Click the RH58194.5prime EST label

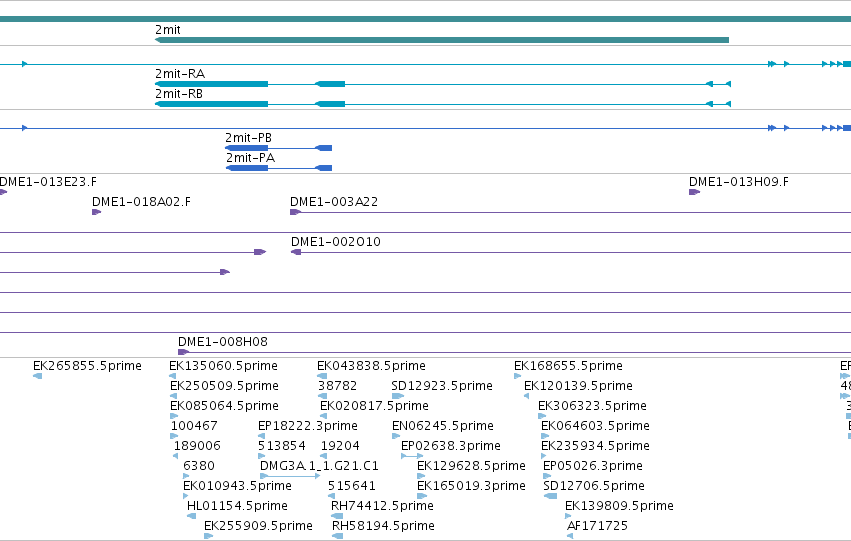(384, 526)
